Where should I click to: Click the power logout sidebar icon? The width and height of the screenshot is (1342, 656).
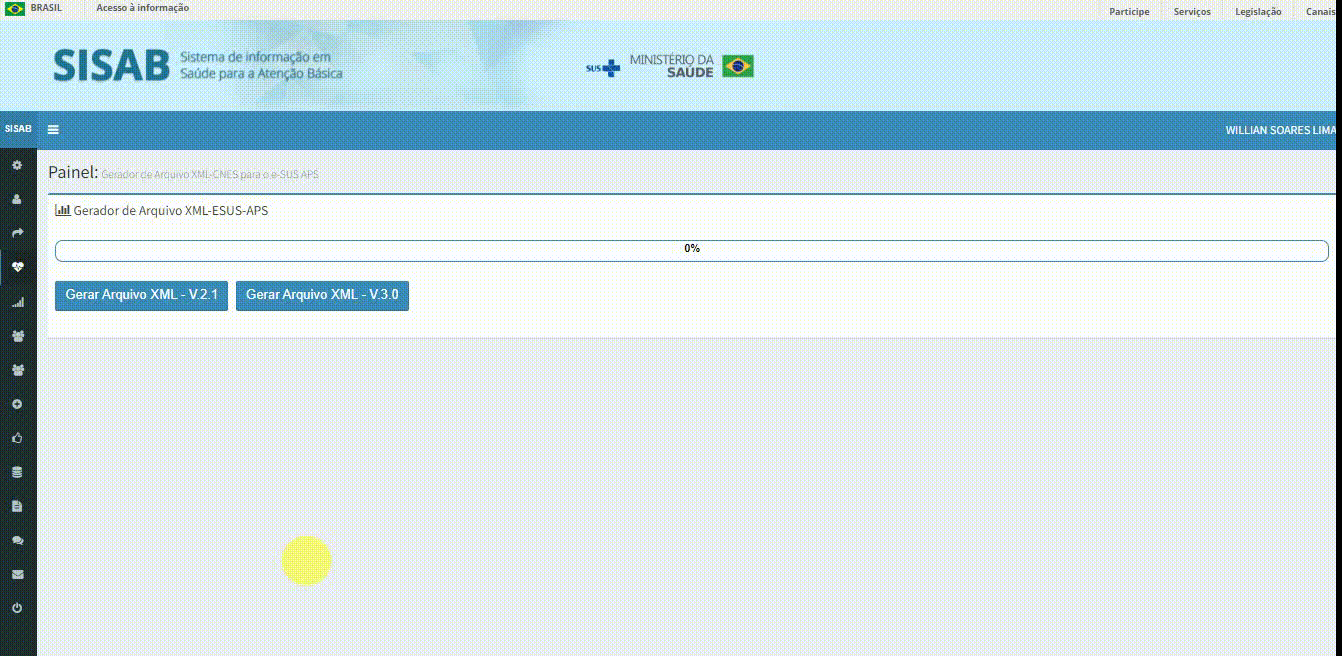17,608
